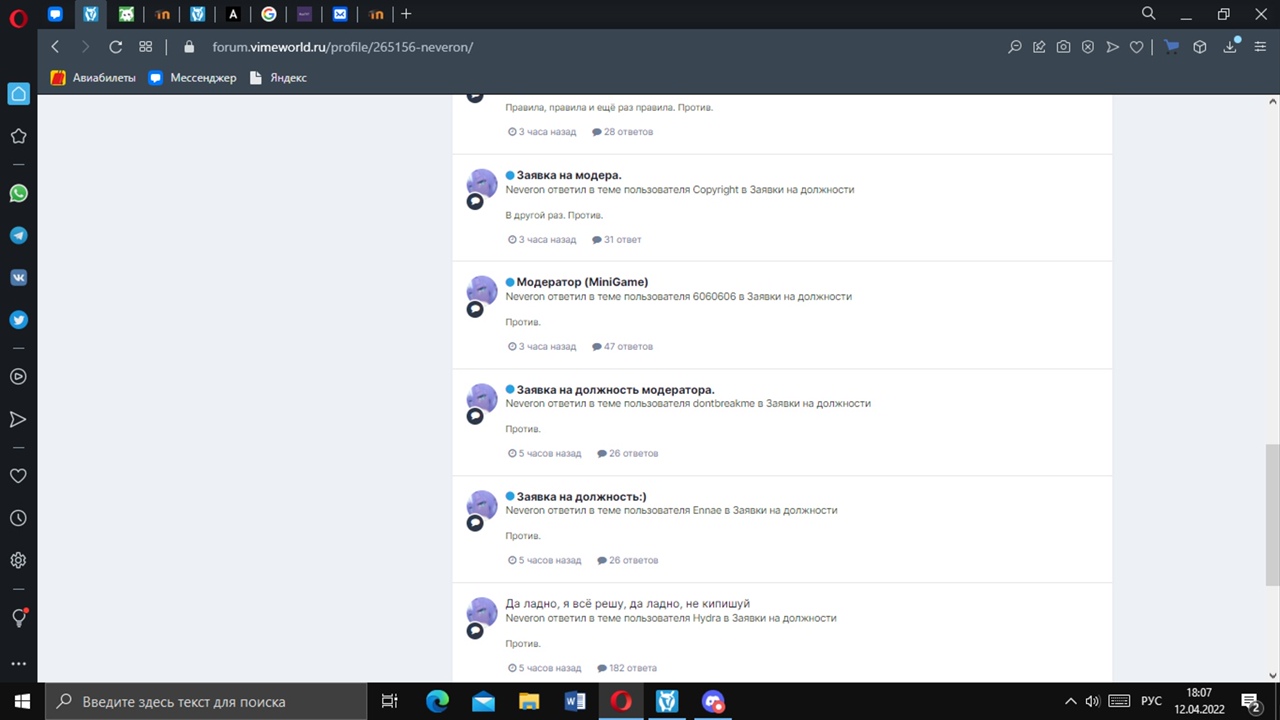Open the topic Модератор (MiniGame)
The height and width of the screenshot is (720, 1280).
point(582,282)
